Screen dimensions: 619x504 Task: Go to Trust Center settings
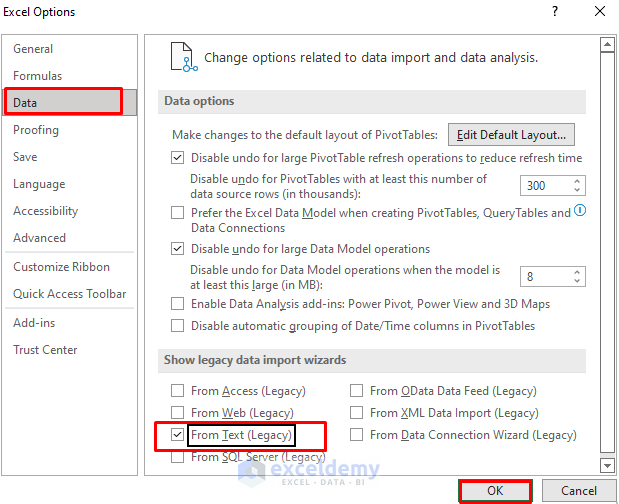pos(45,350)
